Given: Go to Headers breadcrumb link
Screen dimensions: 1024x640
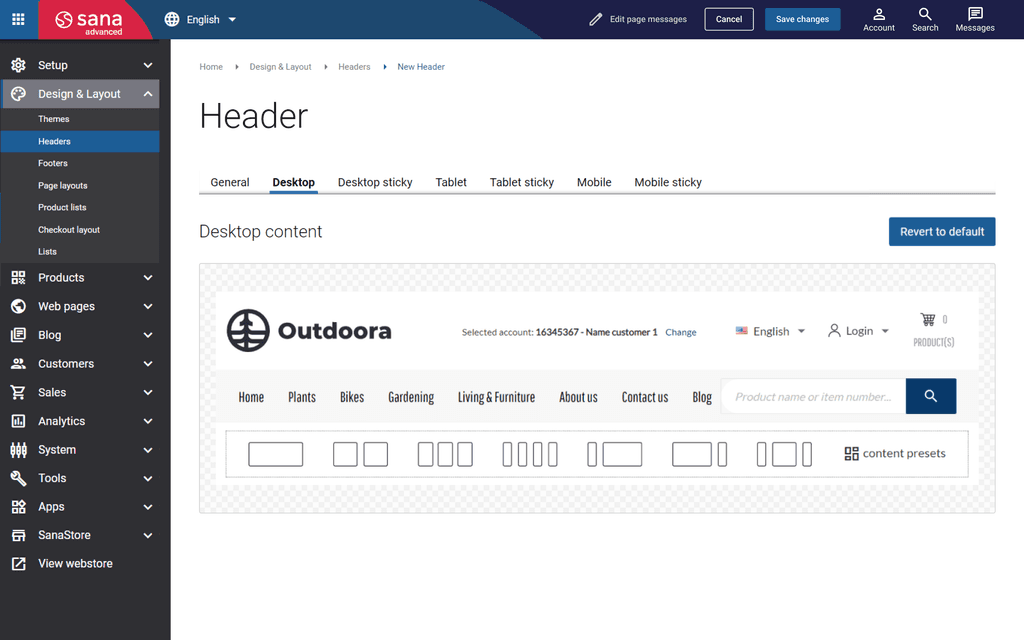Looking at the screenshot, I should pyautogui.click(x=354, y=67).
